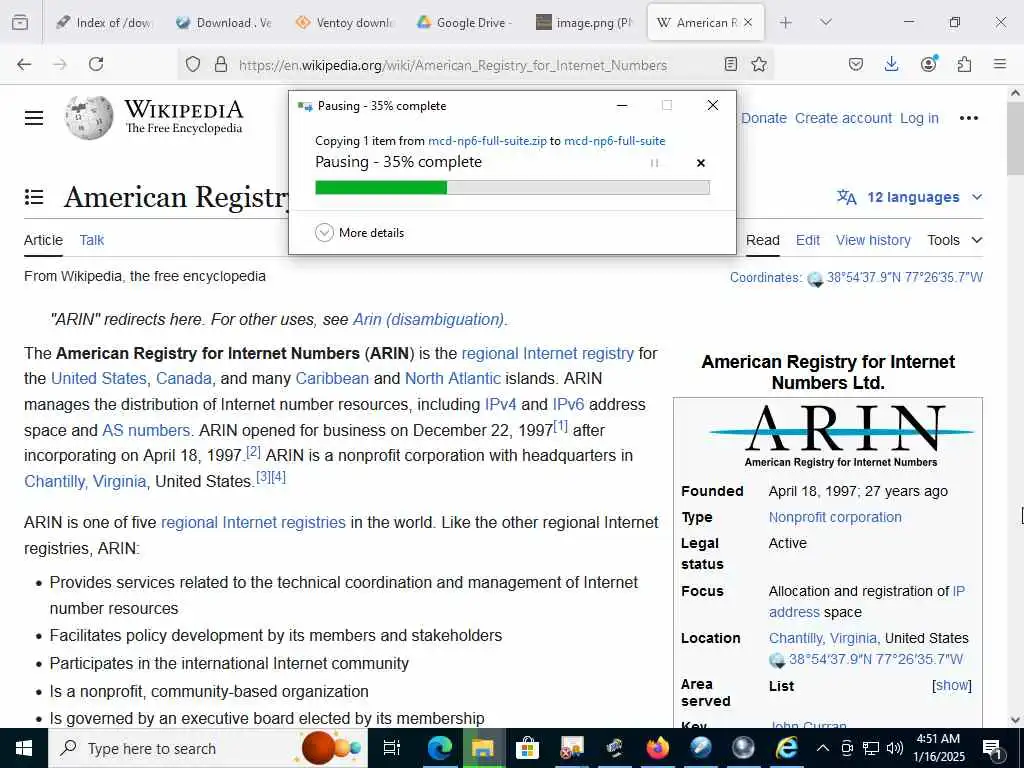1024x768 pixels.
Task: Open Firefox View icon at tab strip start
Action: 20,22
